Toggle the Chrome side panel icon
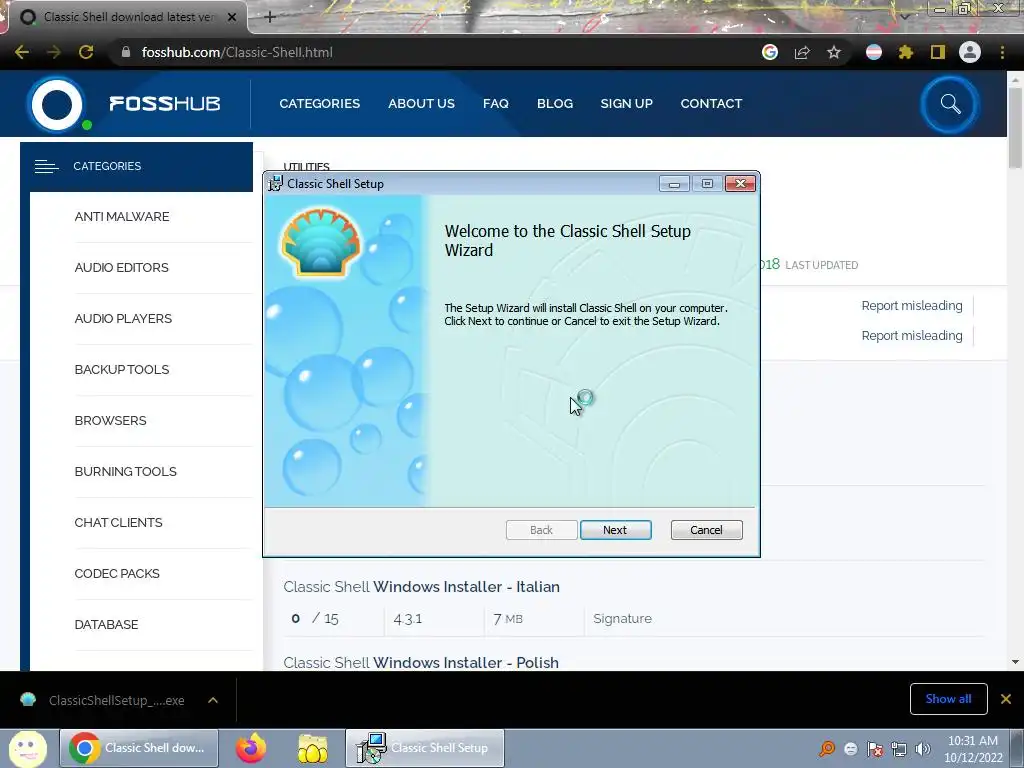 938,52
